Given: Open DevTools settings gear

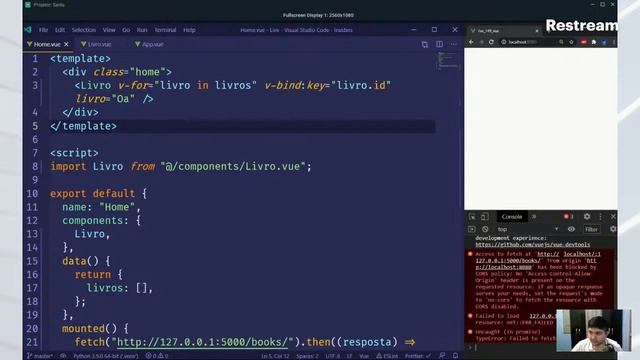Looking at the screenshot, I should click(x=587, y=217).
